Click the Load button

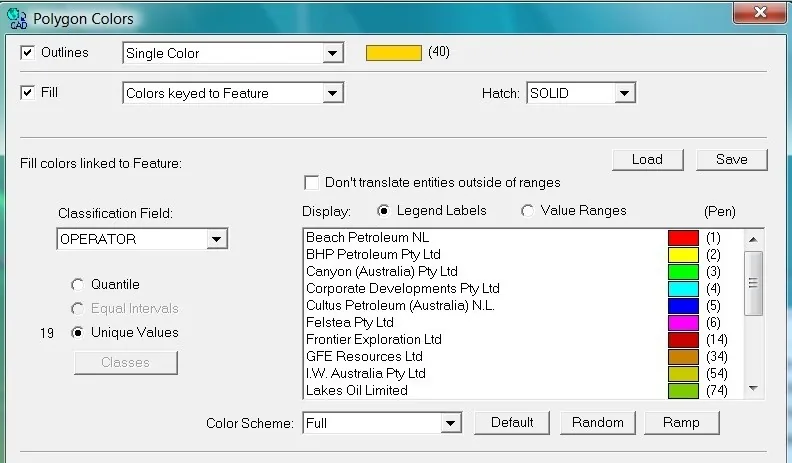click(x=648, y=160)
